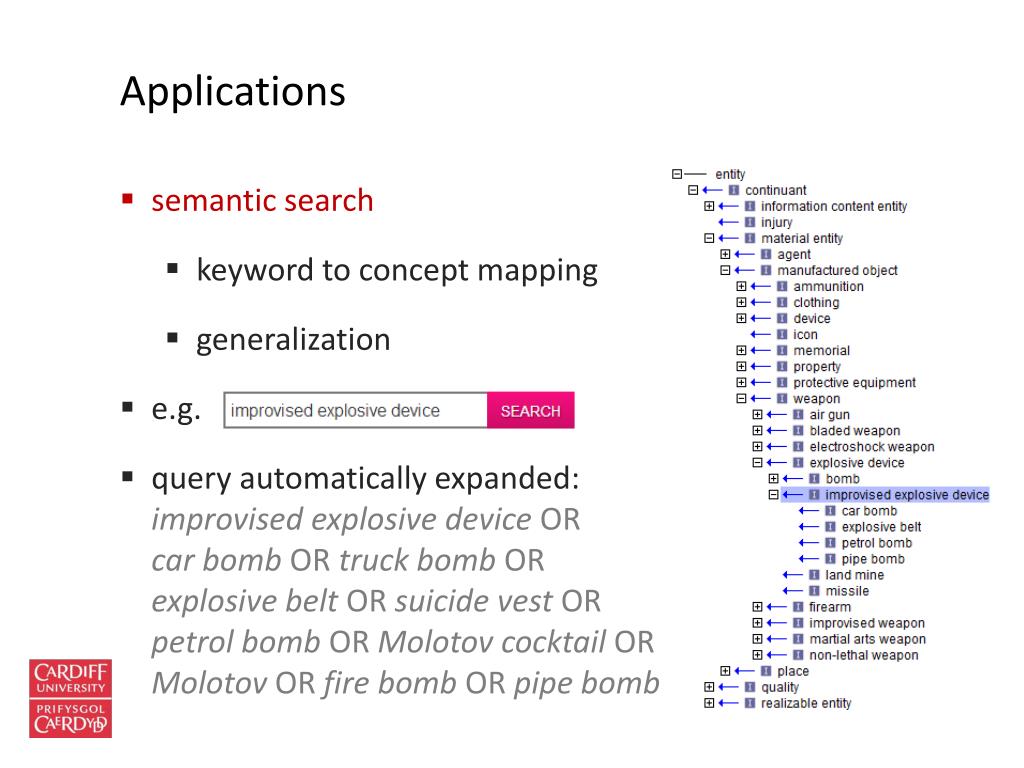Click the Cardiff University logo
Viewport: 1024px width, 768px height.
click(71, 698)
